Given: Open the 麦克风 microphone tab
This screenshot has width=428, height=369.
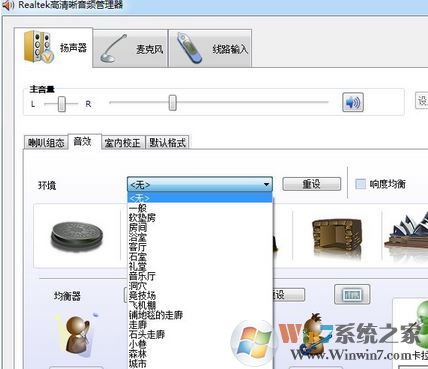Looking at the screenshot, I should tap(130, 49).
